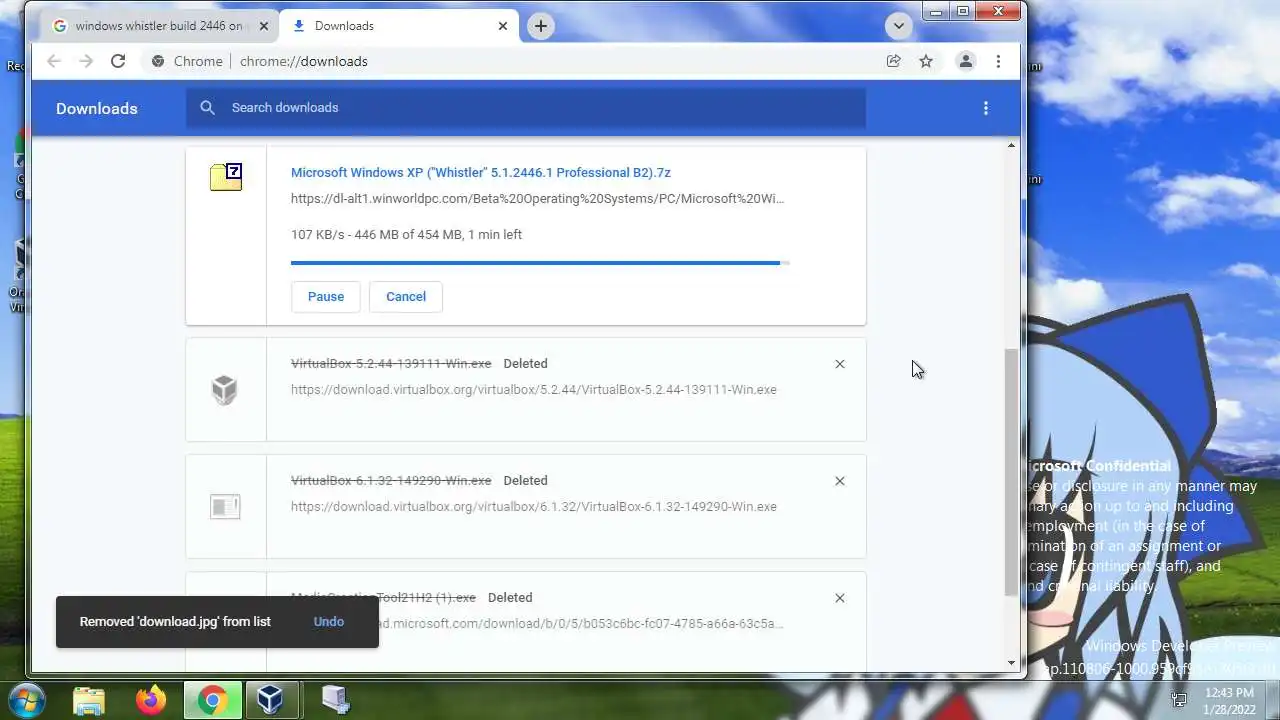Remove MediaCreationTool21H2 entry from list
Viewport: 1280px width, 720px height.
tap(840, 598)
